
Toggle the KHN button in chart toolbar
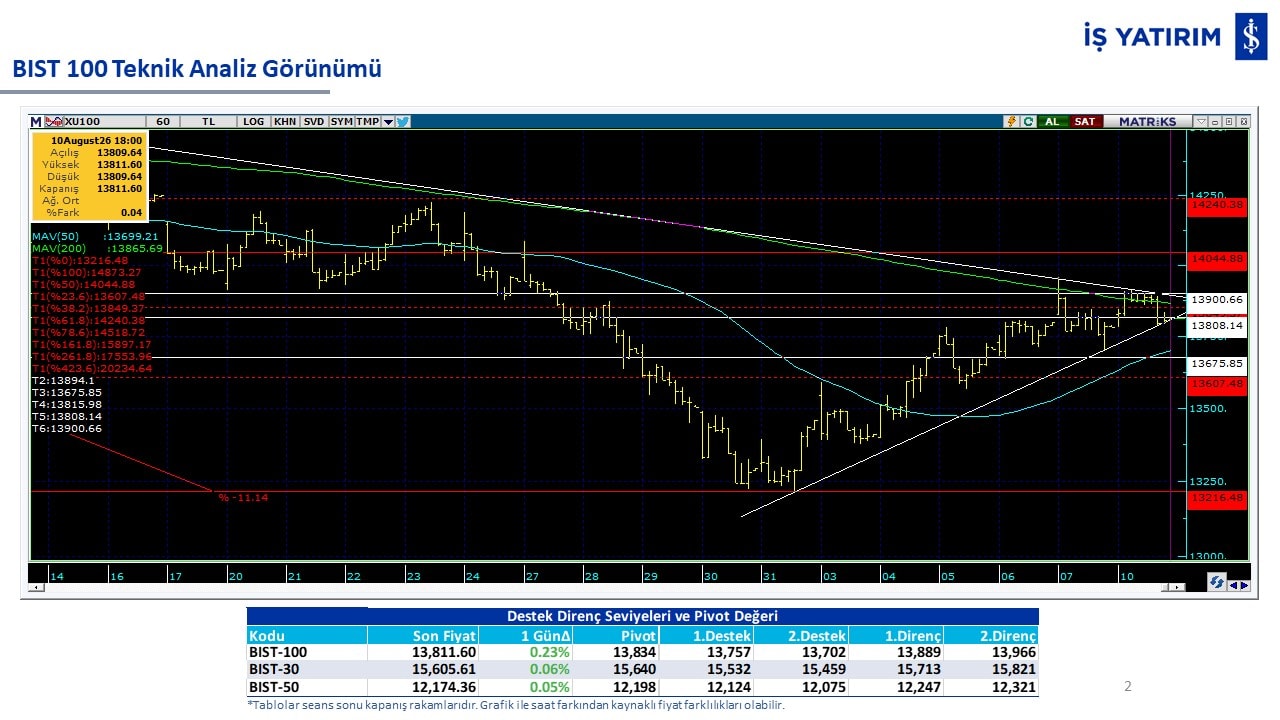[285, 121]
